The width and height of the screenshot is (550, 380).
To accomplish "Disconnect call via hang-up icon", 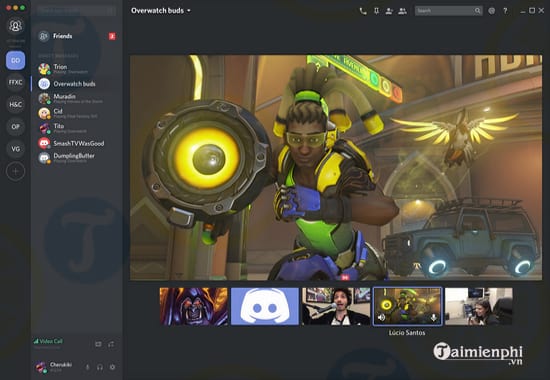I will 111,344.
